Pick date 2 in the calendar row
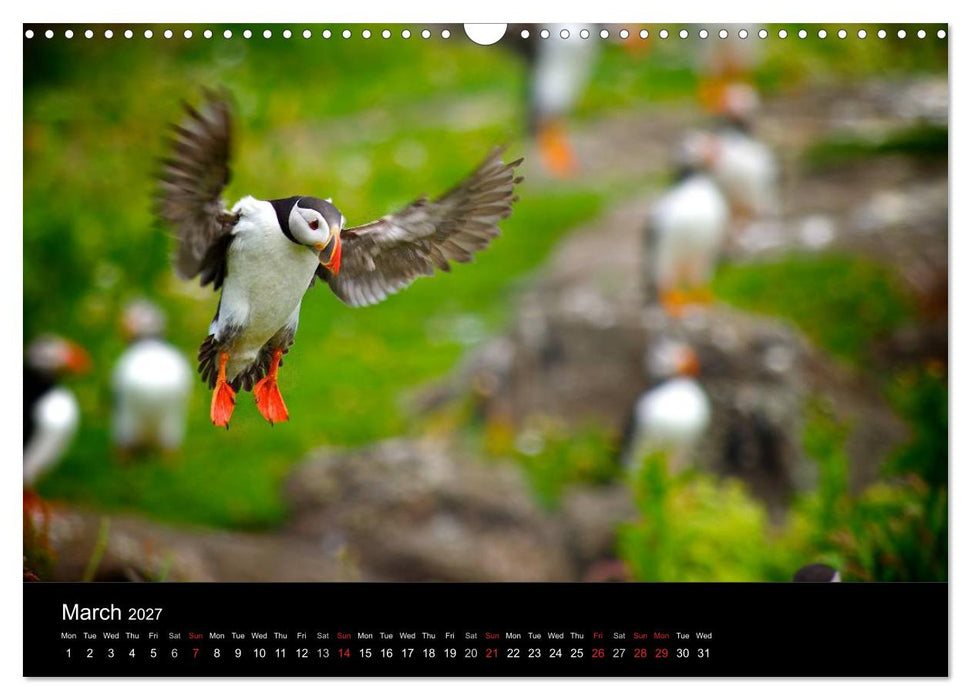The image size is (971, 700). click(x=90, y=653)
